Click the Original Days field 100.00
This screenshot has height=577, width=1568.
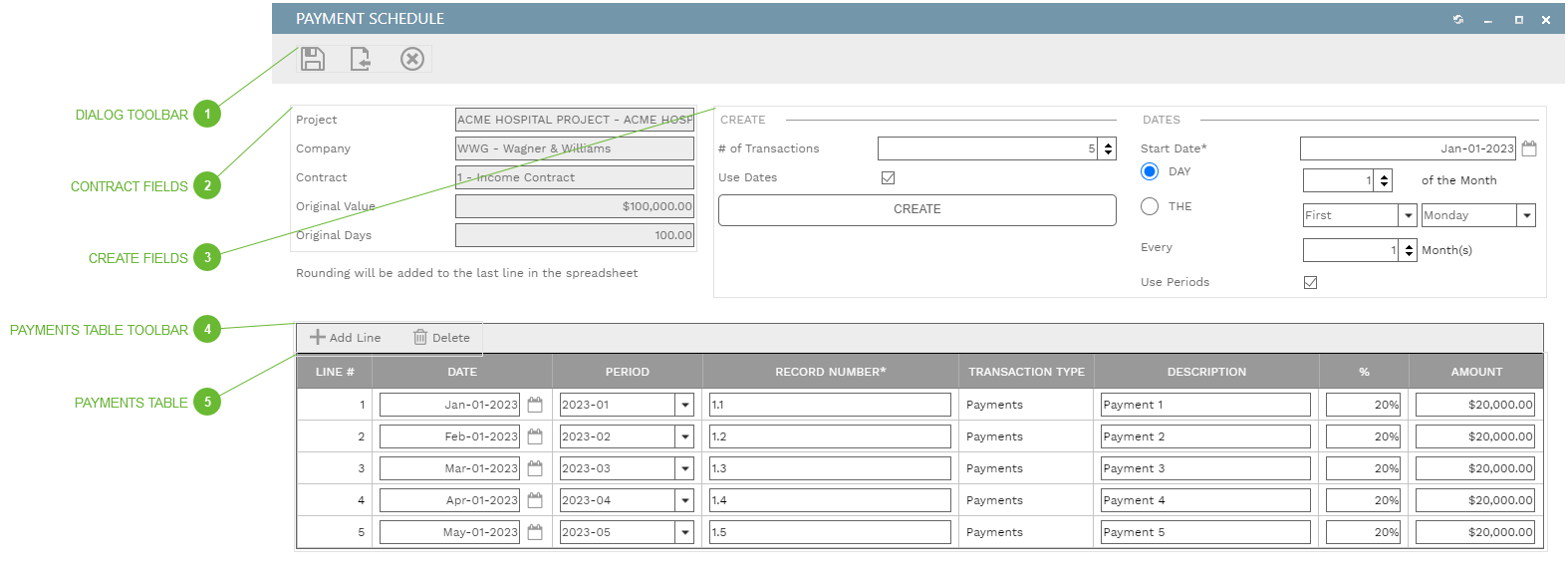575,235
